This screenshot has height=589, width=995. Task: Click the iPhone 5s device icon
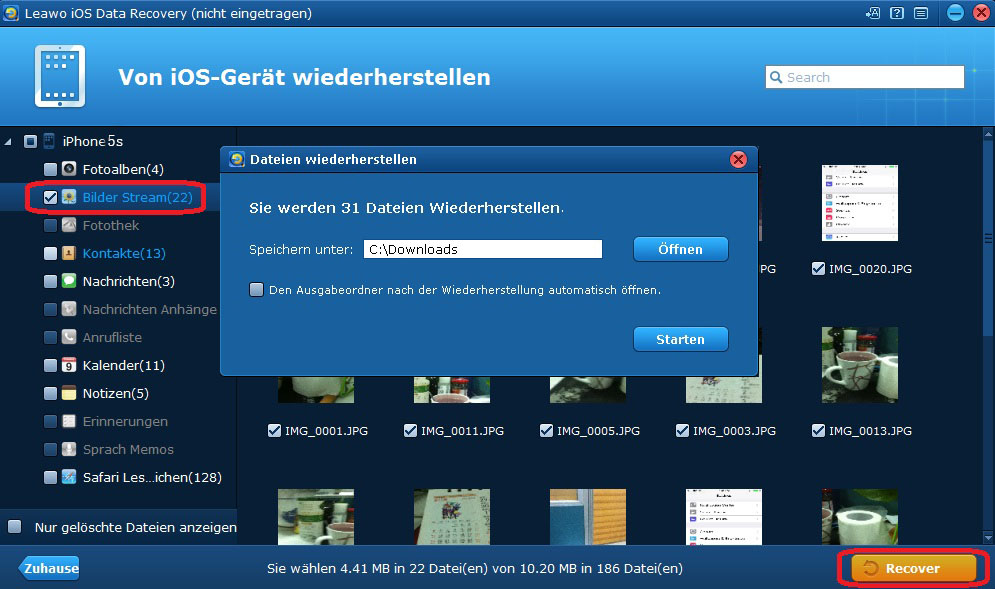pyautogui.click(x=49, y=141)
